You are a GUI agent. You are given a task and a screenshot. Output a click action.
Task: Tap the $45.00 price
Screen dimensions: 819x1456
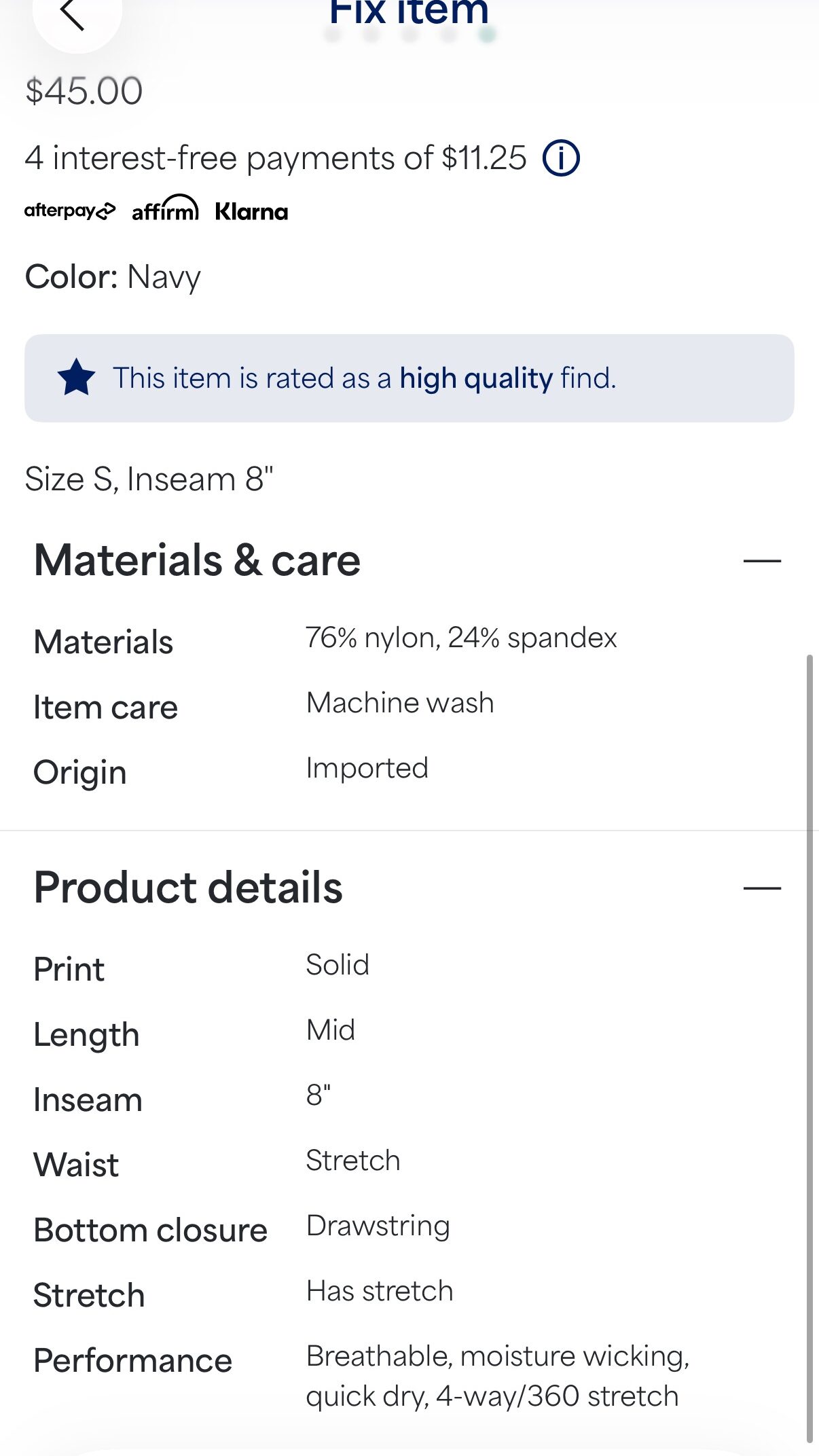84,91
